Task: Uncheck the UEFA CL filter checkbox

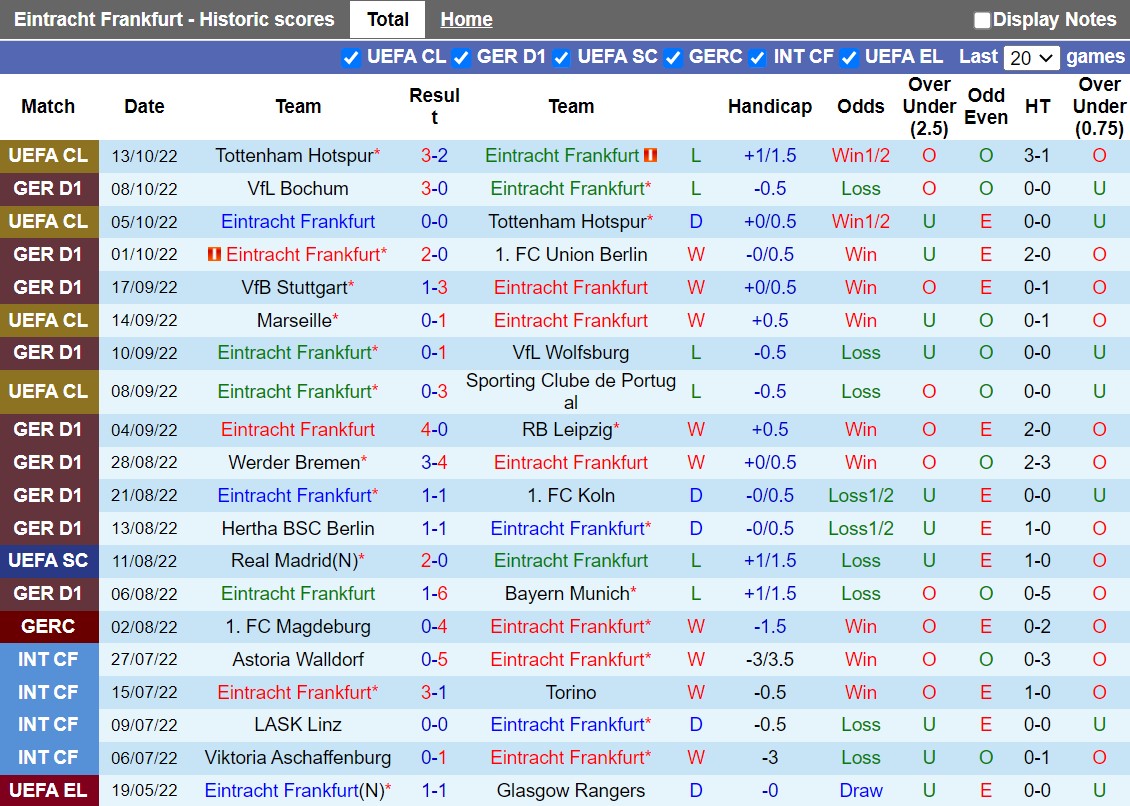Action: pos(351,58)
